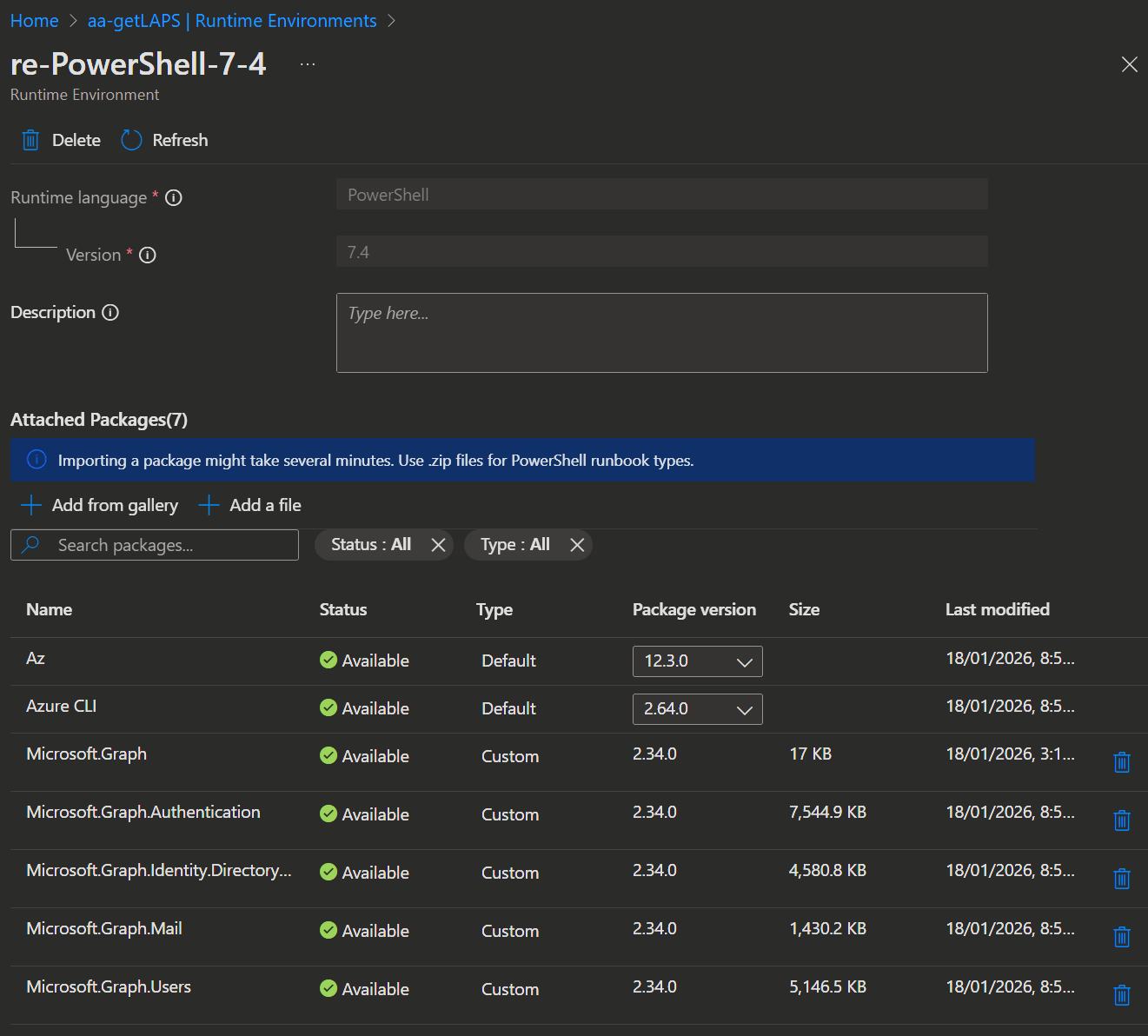The width and height of the screenshot is (1148, 1036).
Task: Click trash icon for Microsoft.Graph.Mail row
Action: 1121,937
